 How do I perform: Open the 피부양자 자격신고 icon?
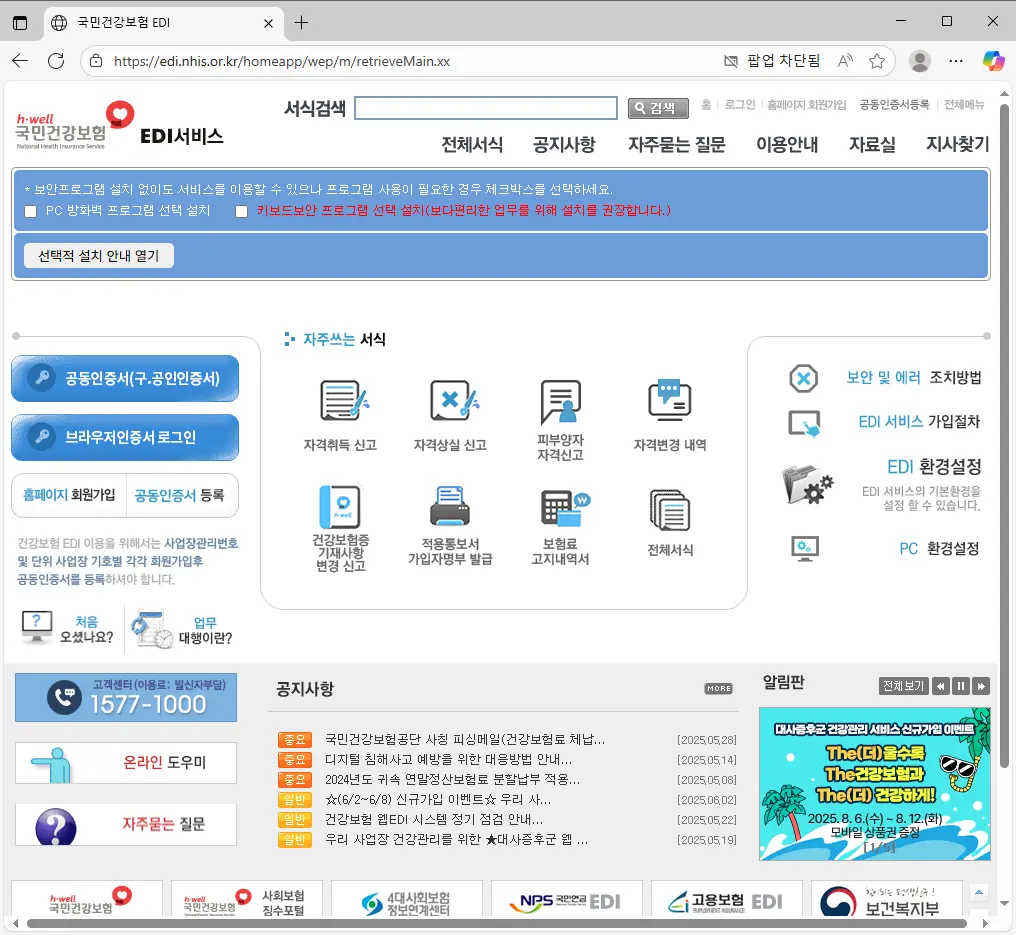tap(560, 402)
